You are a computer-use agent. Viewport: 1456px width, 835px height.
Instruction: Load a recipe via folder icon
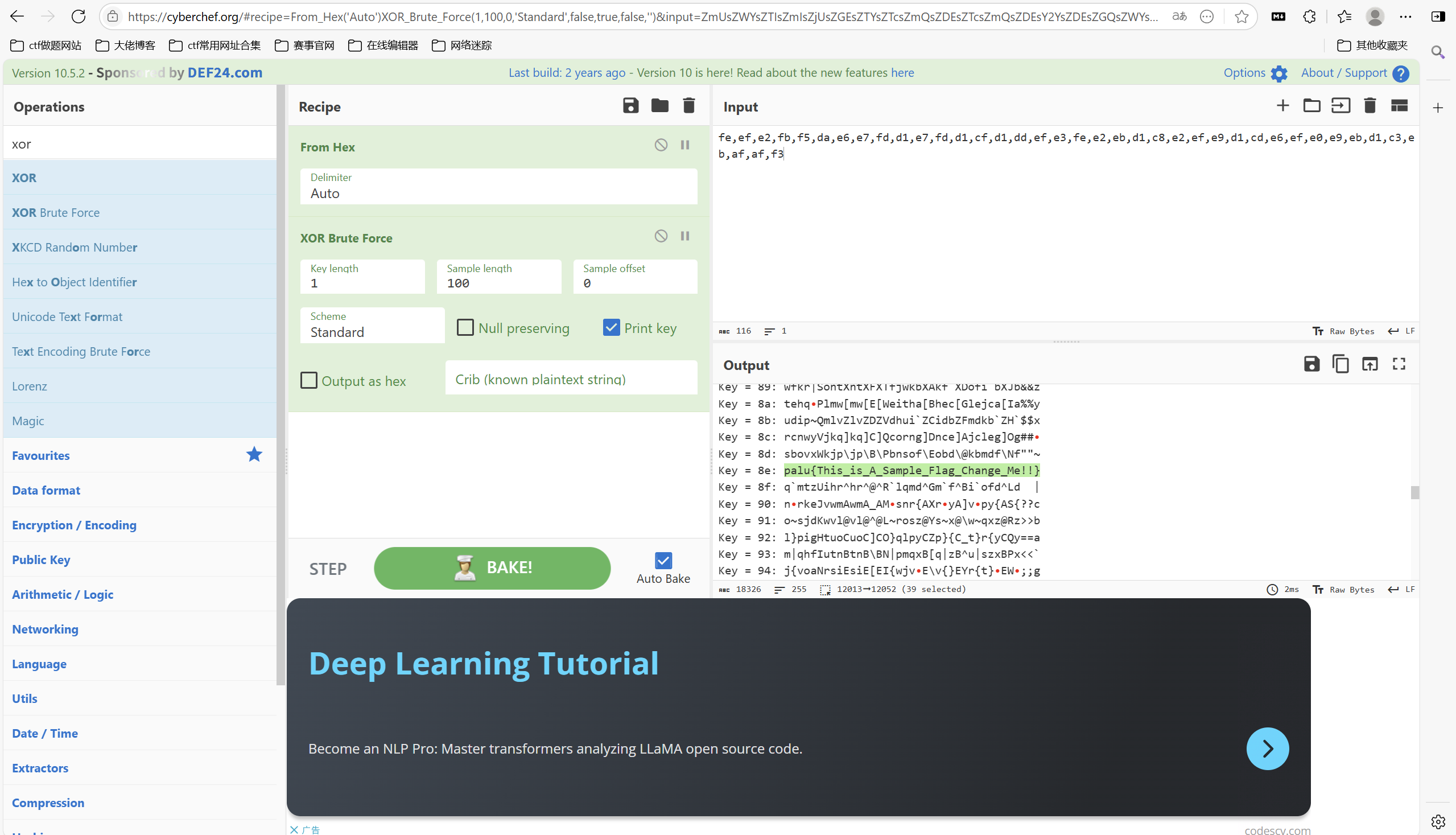660,105
